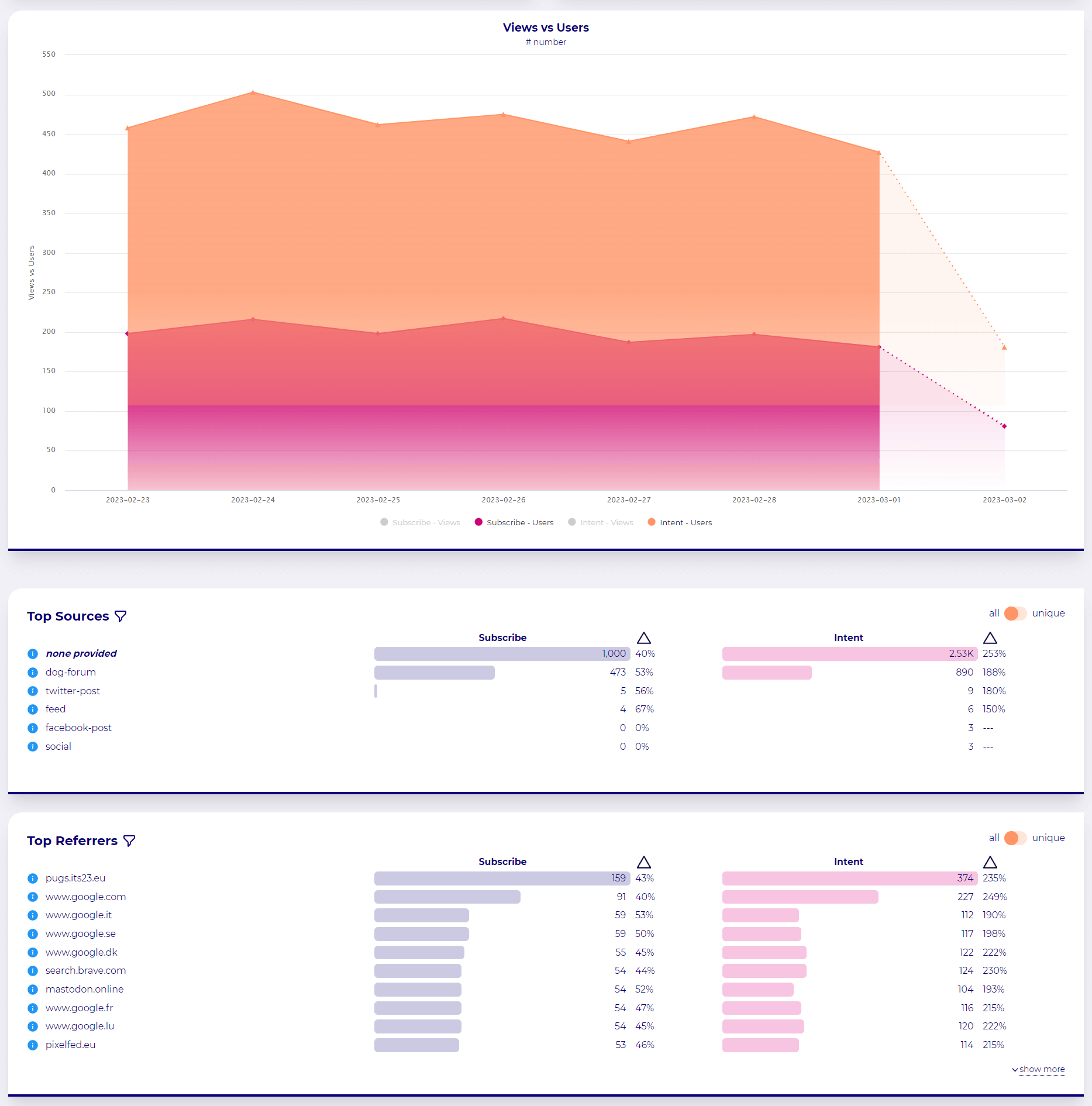Image resolution: width=1092 pixels, height=1106 pixels.
Task: Click info icon next to search.brave.com
Action: [x=33, y=971]
